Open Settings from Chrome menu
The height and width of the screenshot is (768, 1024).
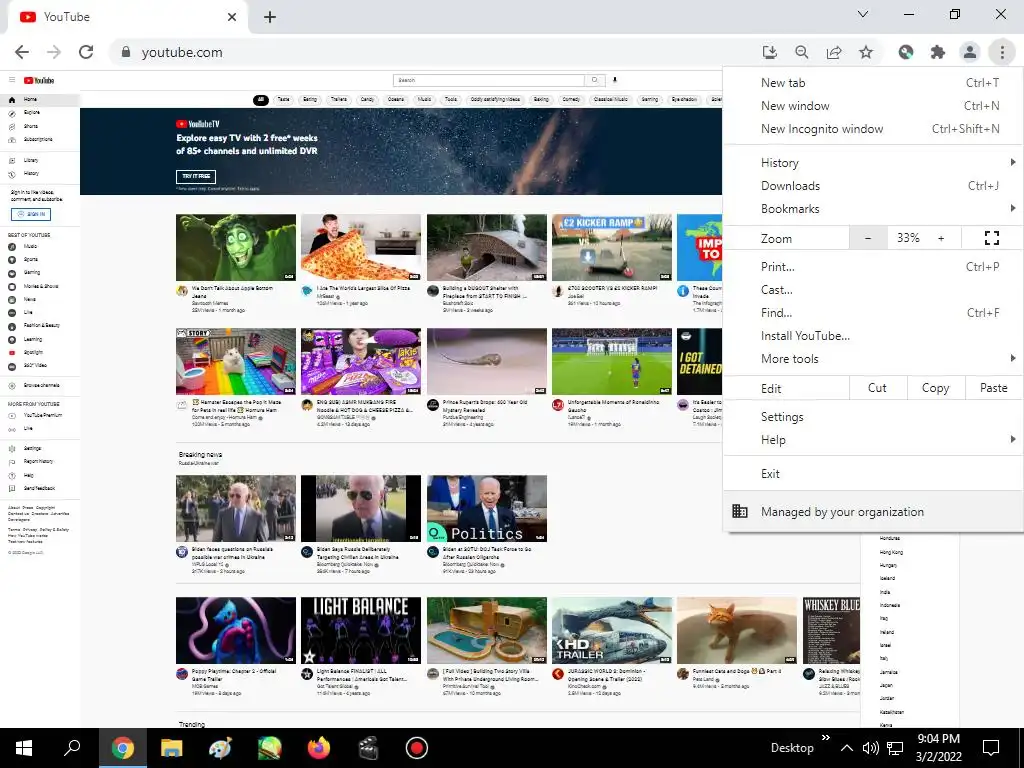(873, 417)
